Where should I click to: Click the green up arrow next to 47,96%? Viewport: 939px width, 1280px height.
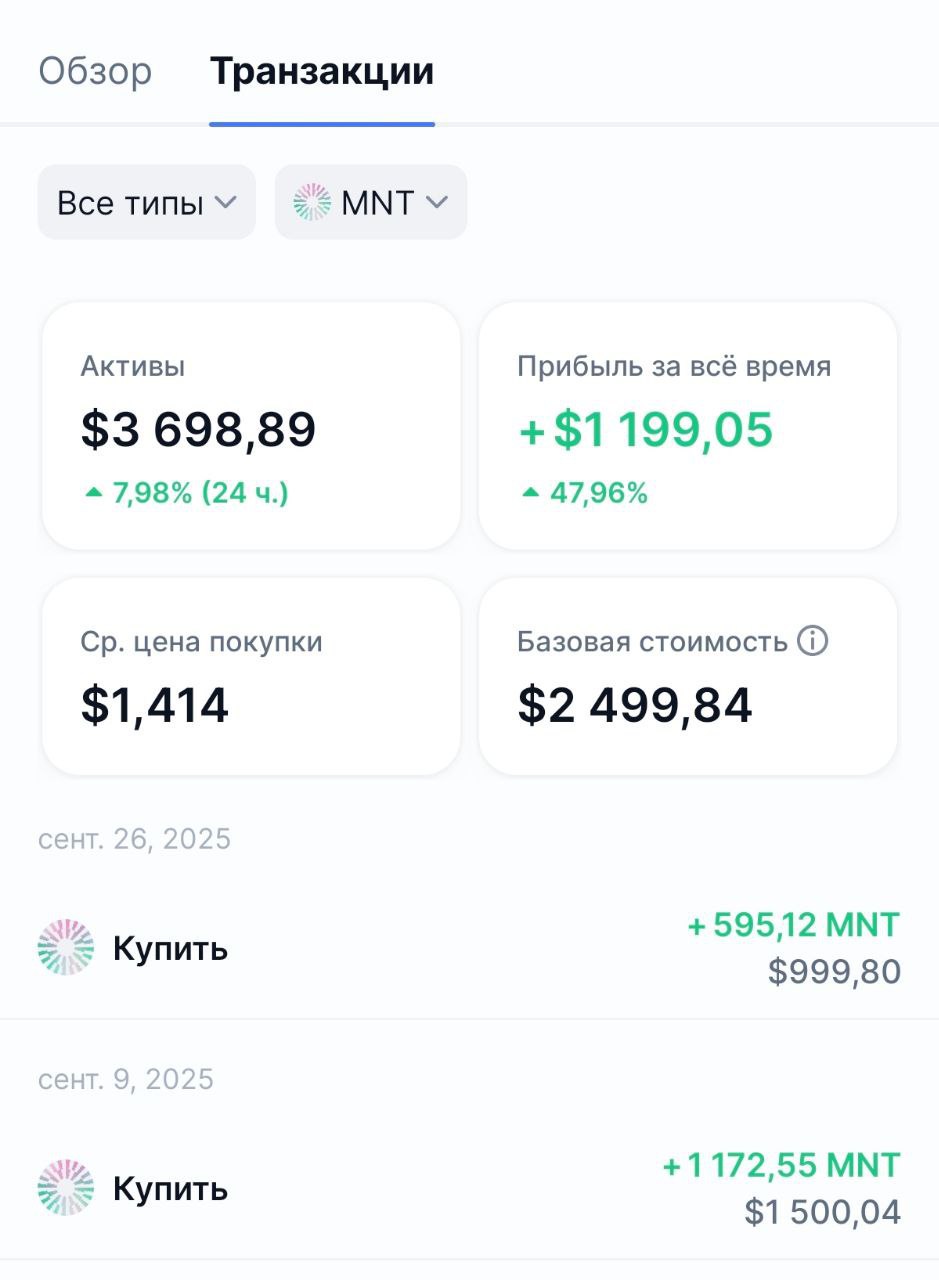[531, 493]
